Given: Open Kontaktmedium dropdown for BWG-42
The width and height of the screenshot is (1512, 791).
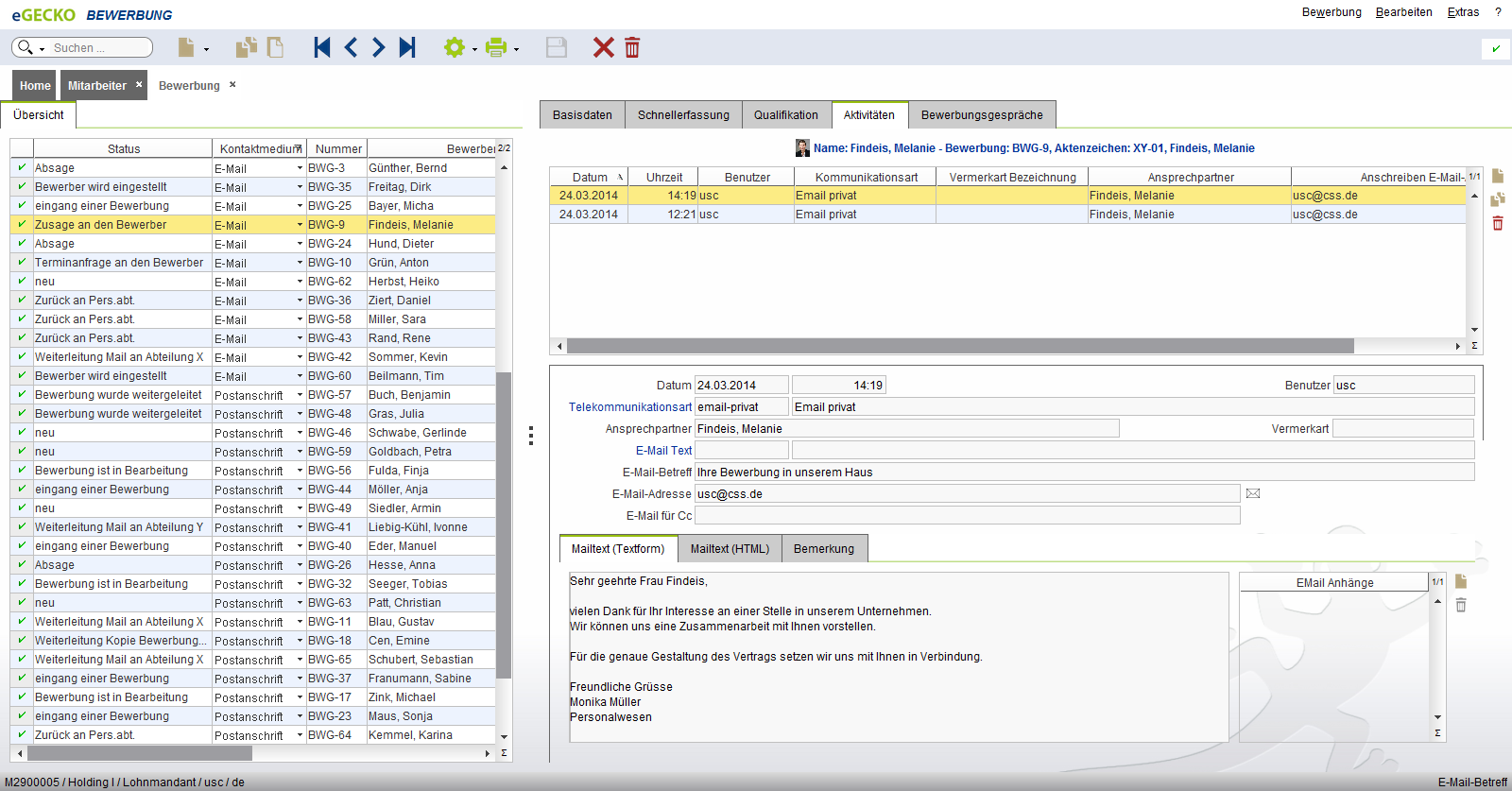Looking at the screenshot, I should click(x=300, y=357).
